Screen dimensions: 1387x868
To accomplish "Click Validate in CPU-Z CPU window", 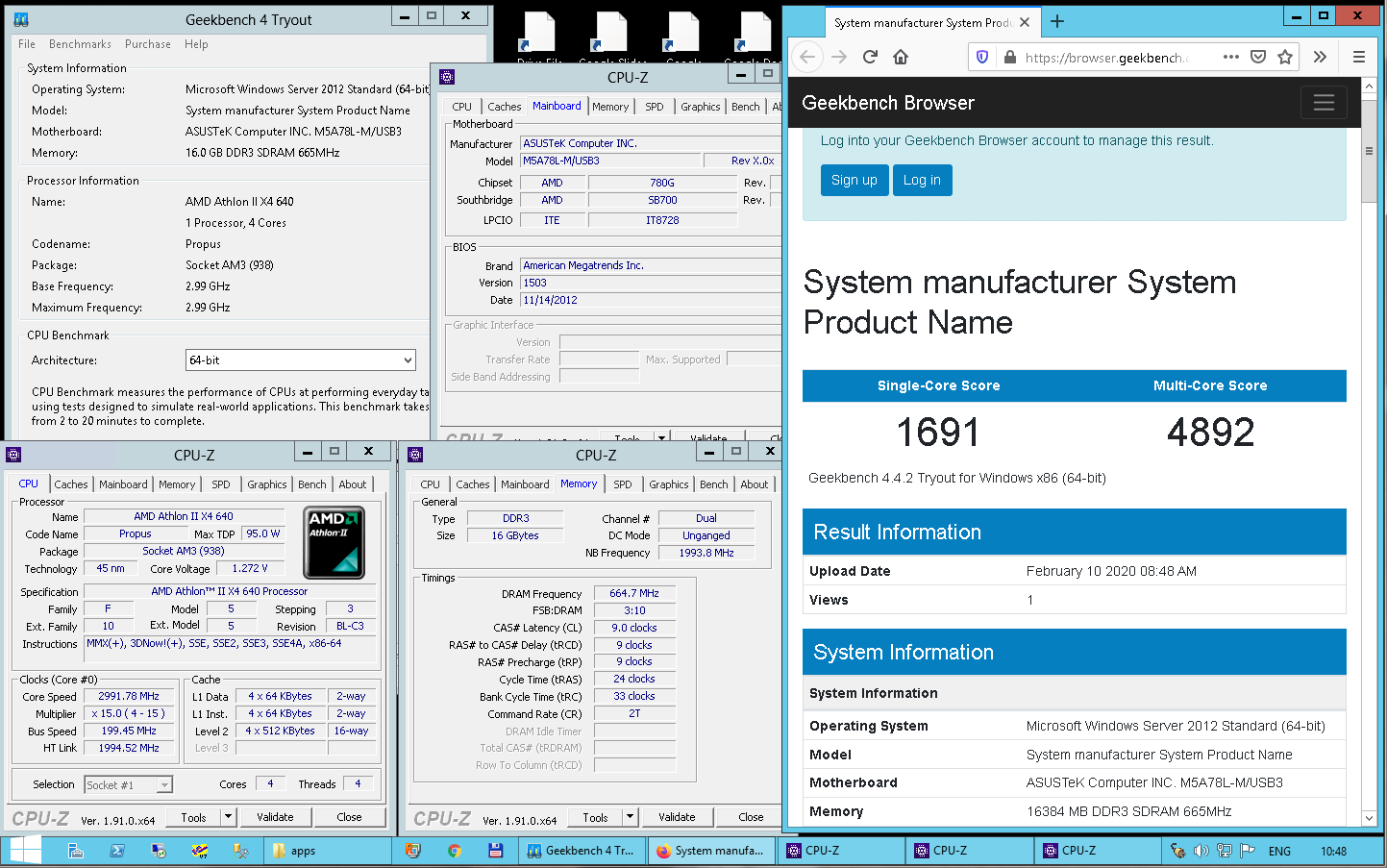I will [276, 817].
